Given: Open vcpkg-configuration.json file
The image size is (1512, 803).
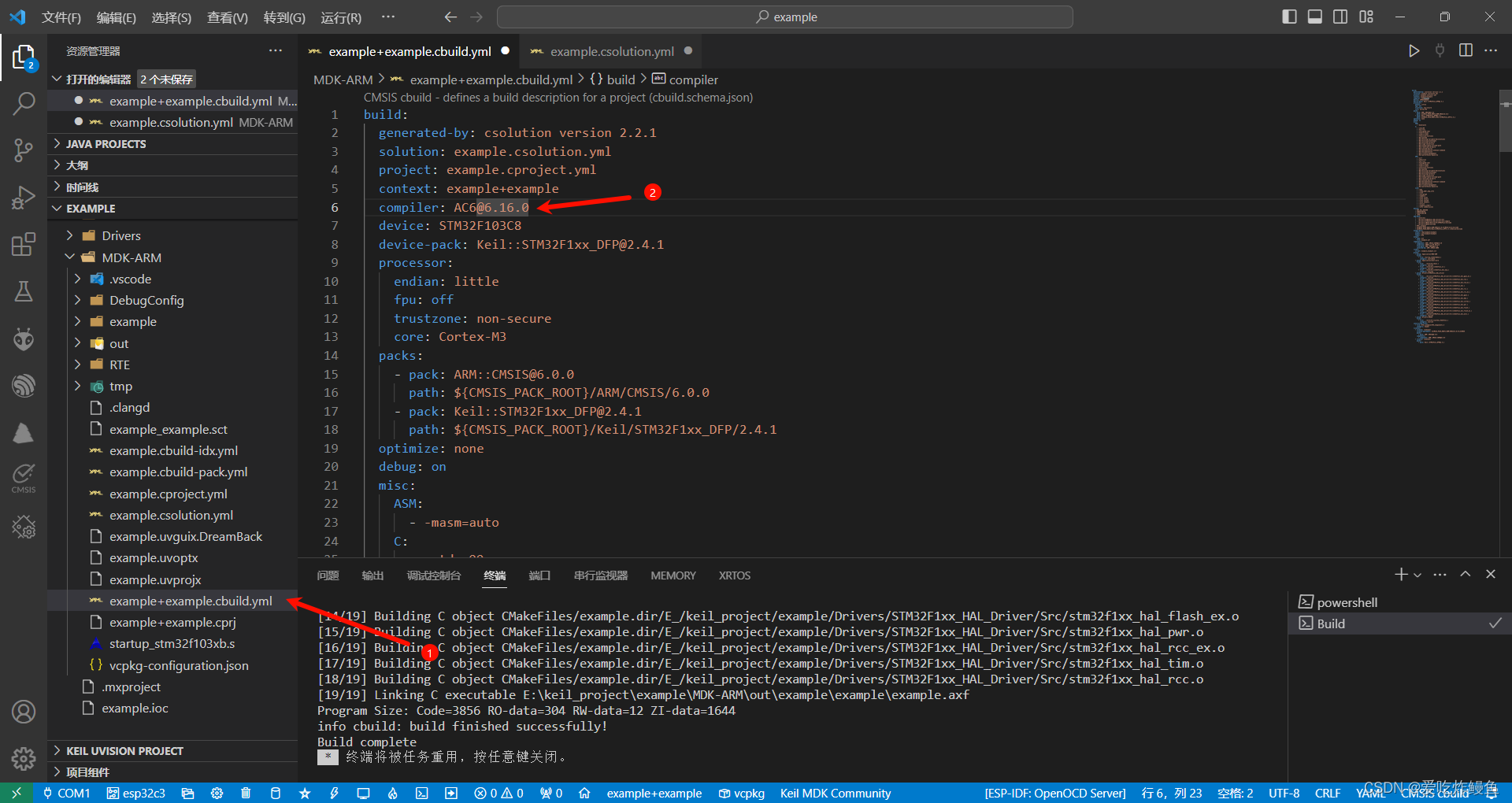Looking at the screenshot, I should [x=179, y=665].
